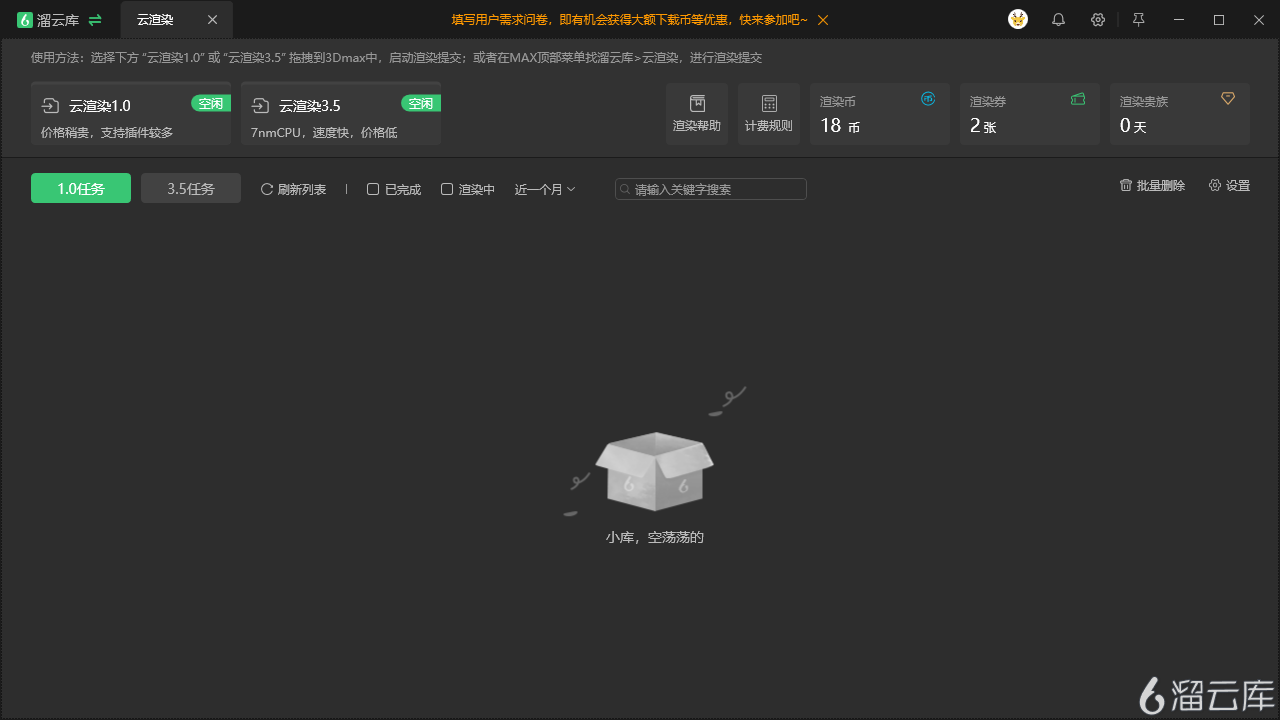Click the green swap arrows icon
This screenshot has height=720, width=1280.
[x=95, y=20]
